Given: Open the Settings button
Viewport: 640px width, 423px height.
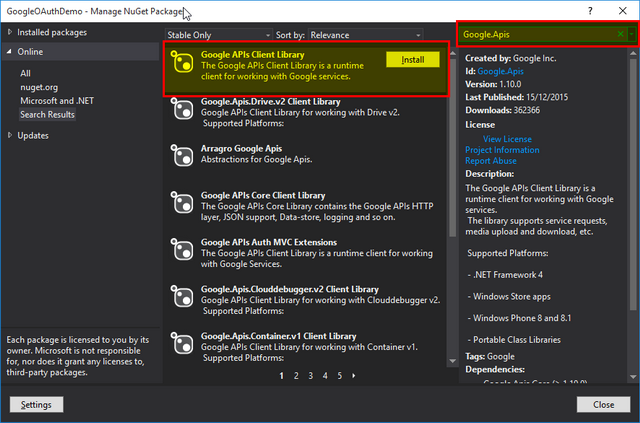Looking at the screenshot, I should point(36,405).
